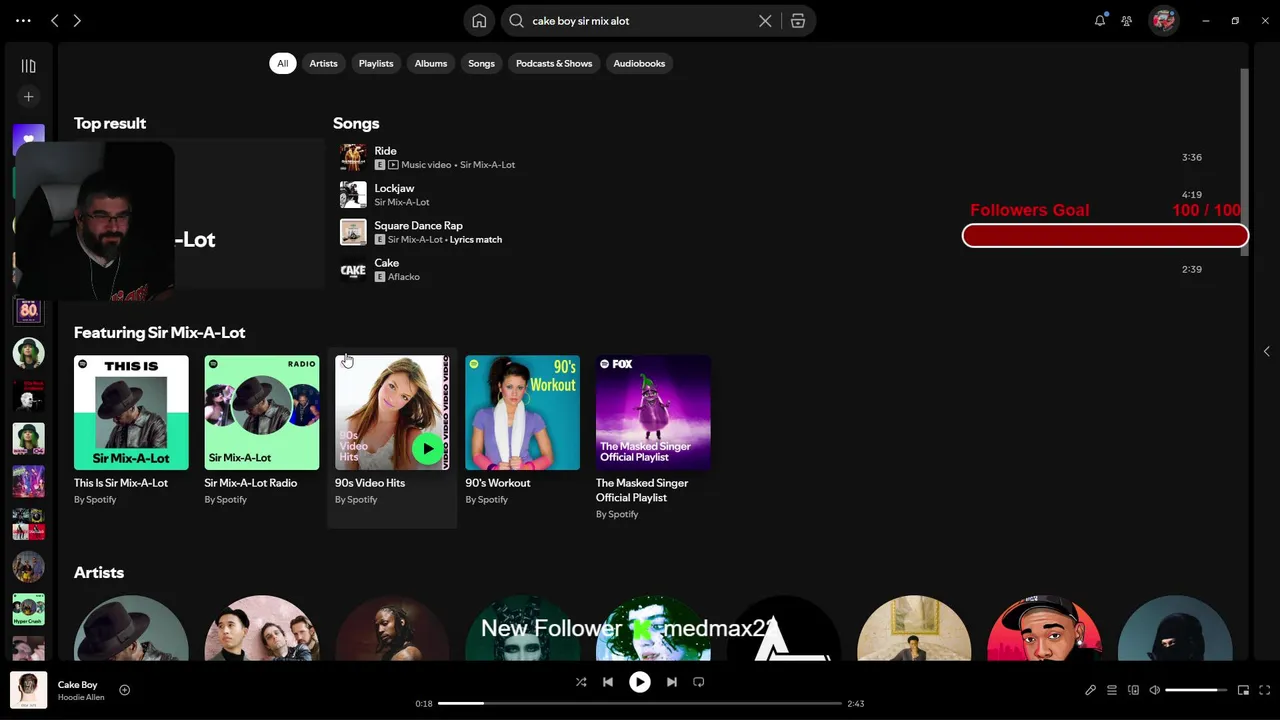Create playlist with the plus icon
Screen dimensions: 1280x720
29,97
